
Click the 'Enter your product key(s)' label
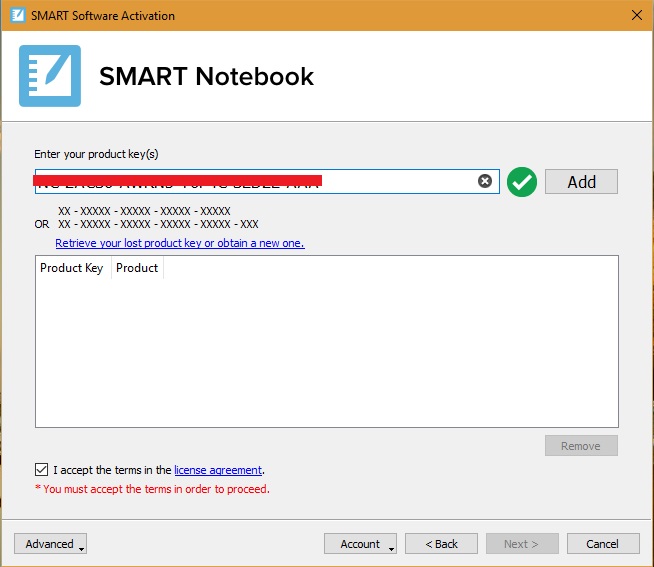pos(96,154)
